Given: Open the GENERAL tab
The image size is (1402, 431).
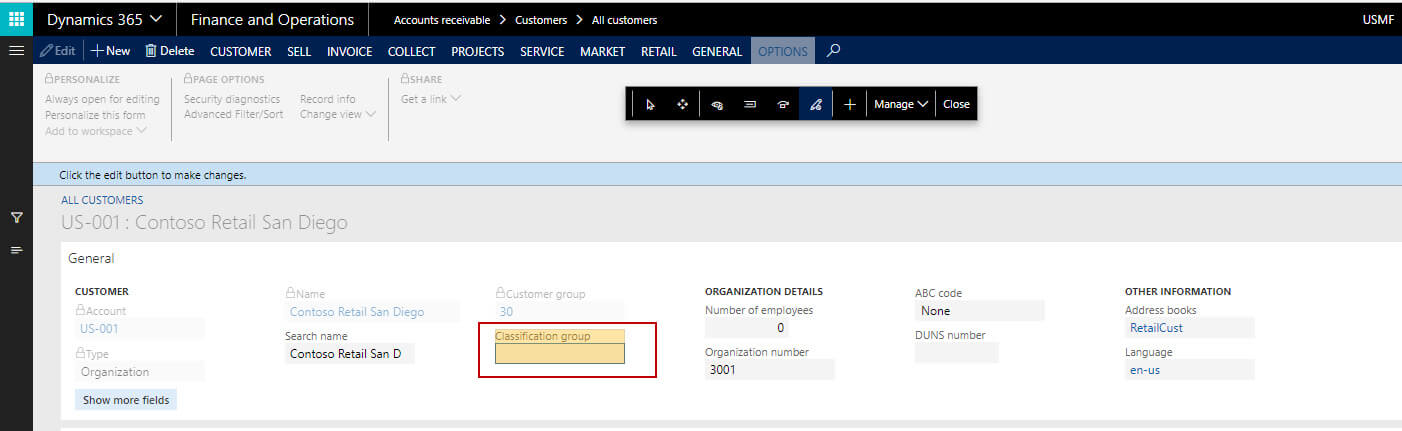Looking at the screenshot, I should click(717, 51).
